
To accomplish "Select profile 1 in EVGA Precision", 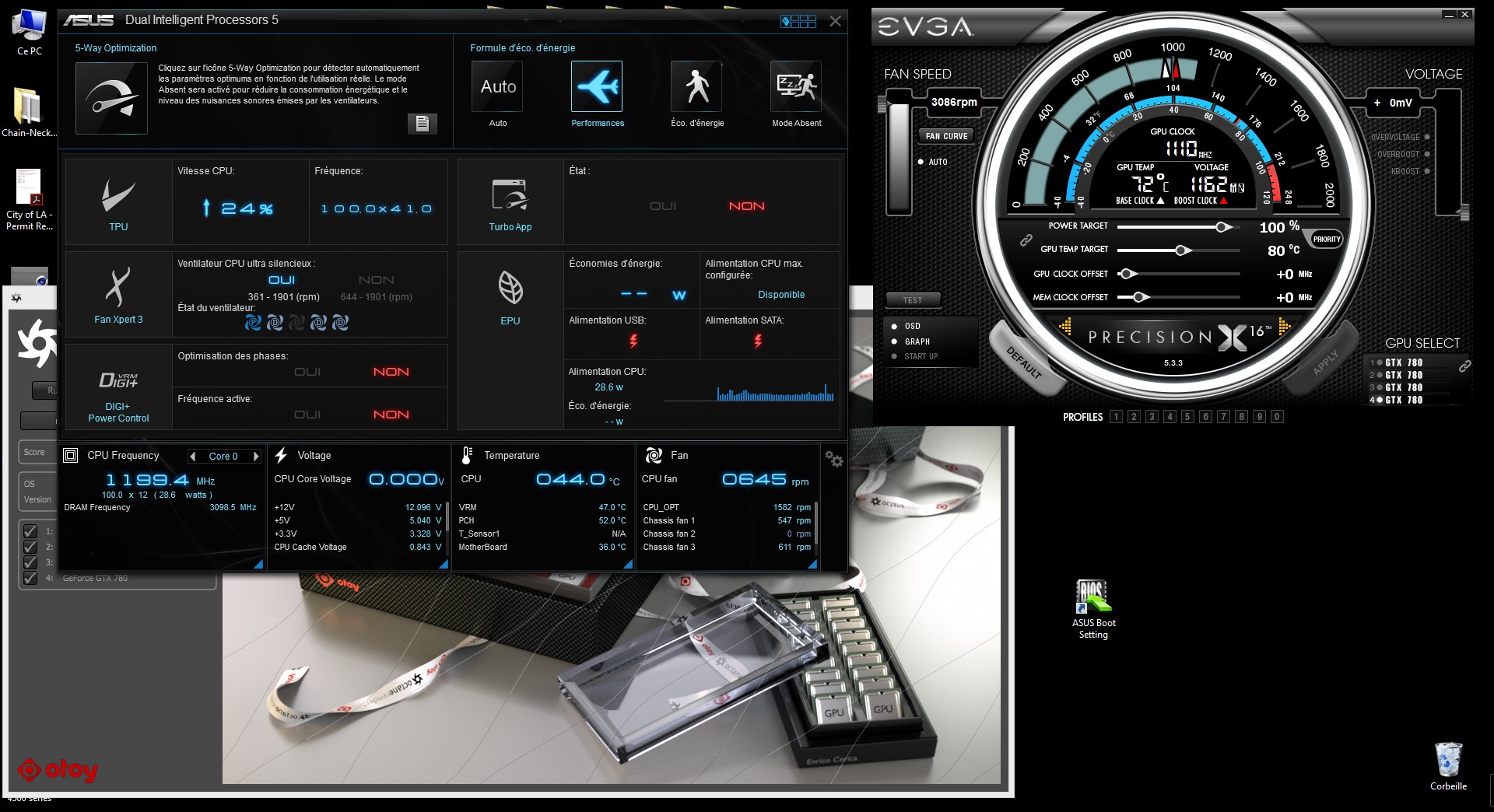I will coord(1116,417).
